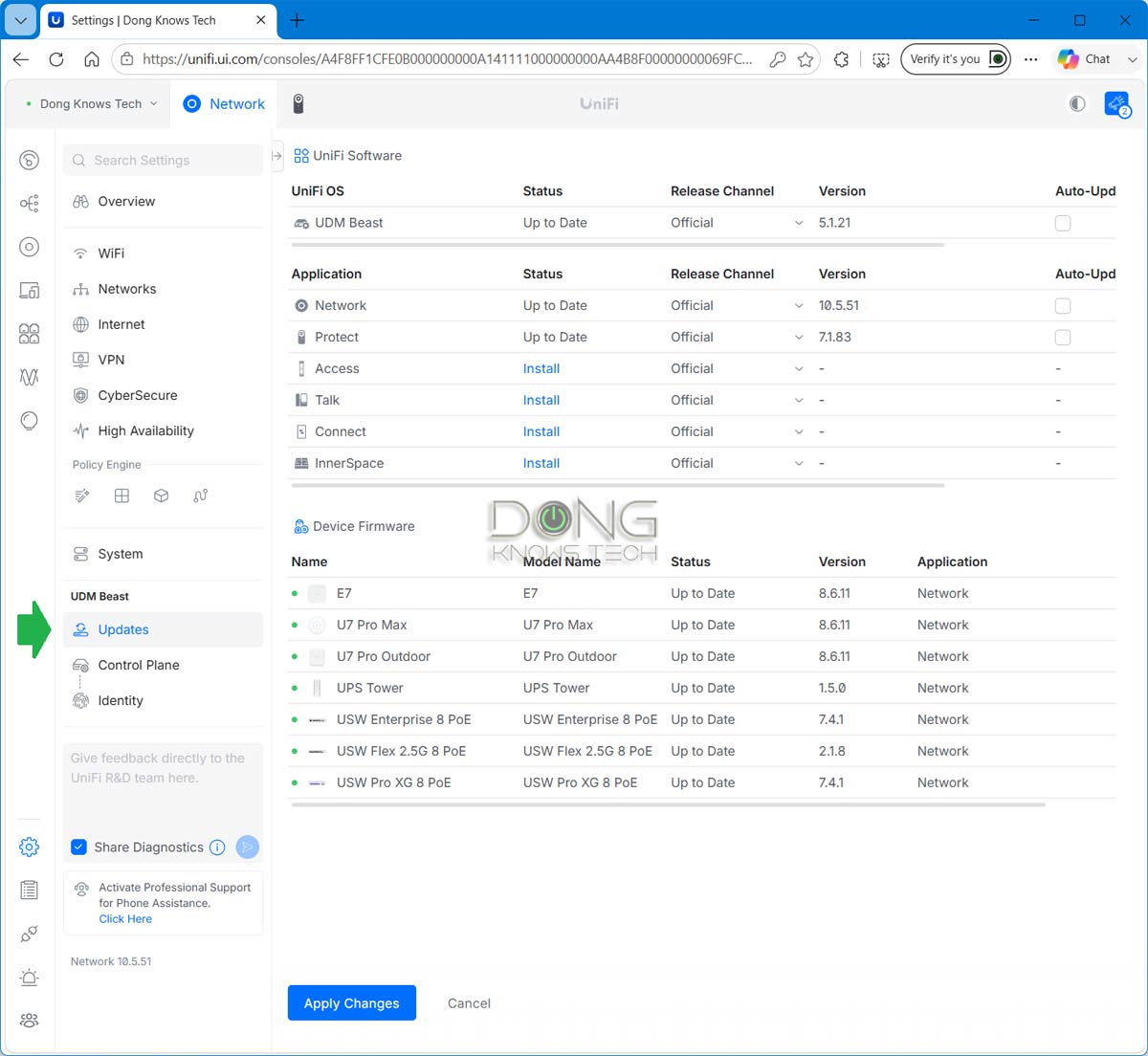
Task: Click Here for Professional Support
Action: (125, 918)
